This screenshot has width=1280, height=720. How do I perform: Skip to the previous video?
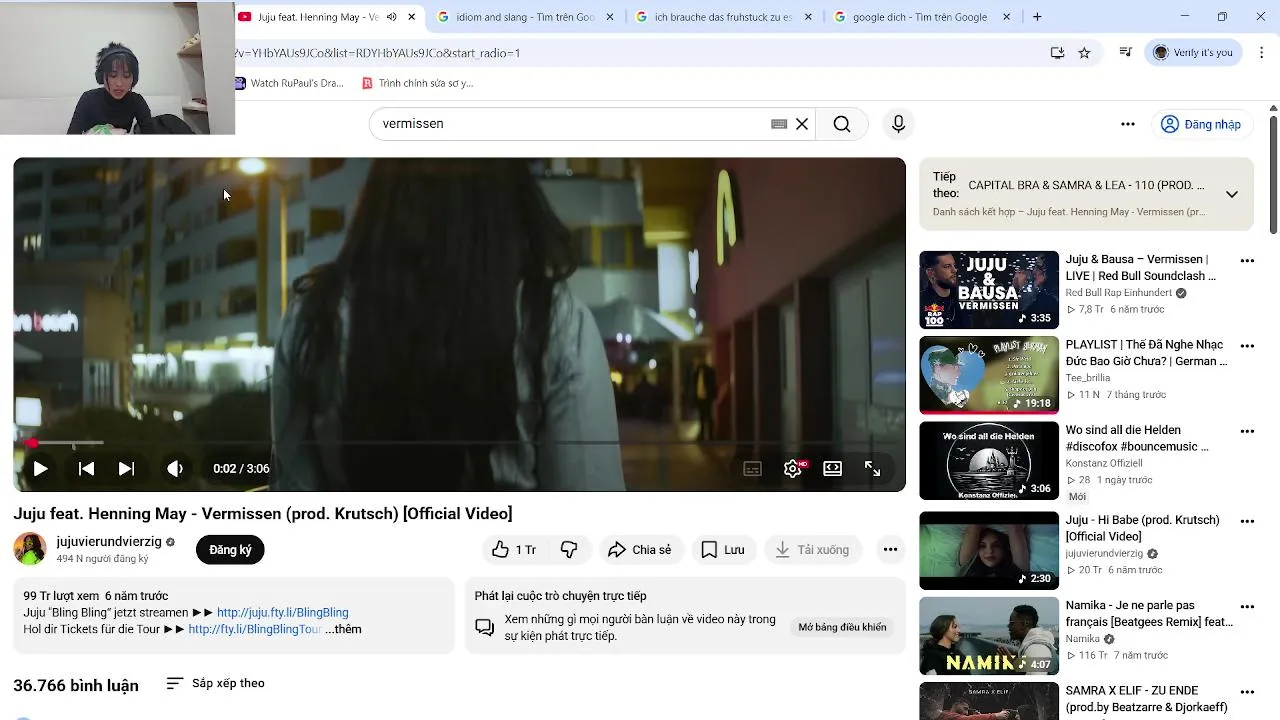86,468
